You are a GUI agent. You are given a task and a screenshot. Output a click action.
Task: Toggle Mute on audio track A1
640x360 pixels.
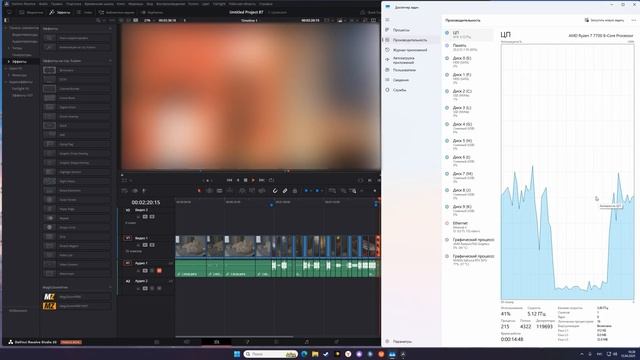click(x=159, y=270)
